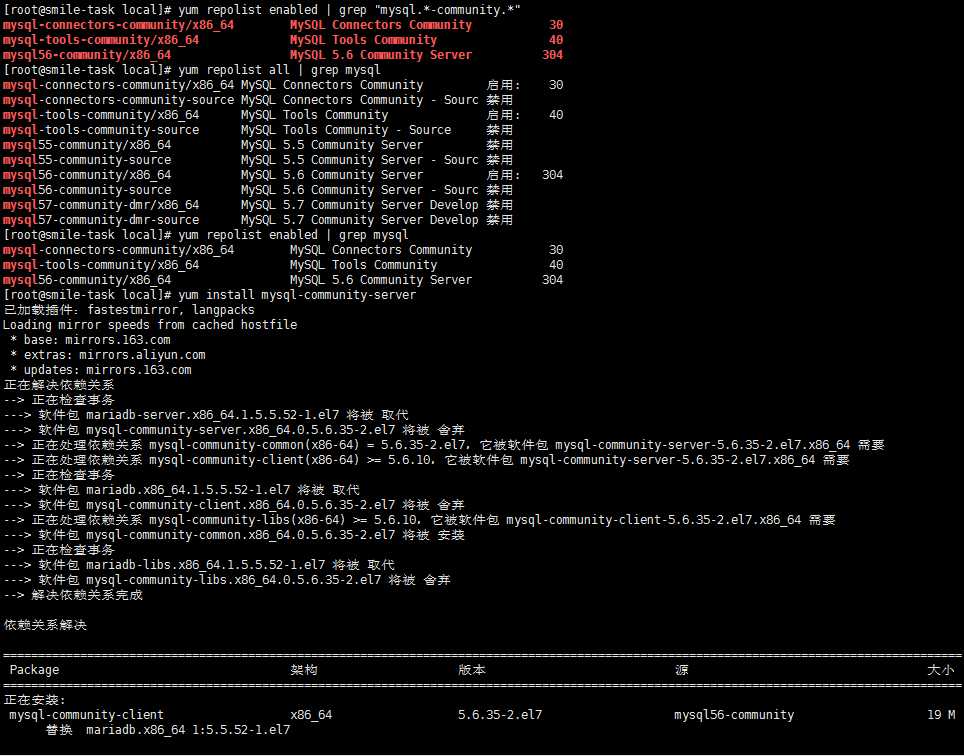Click the '源' column header

pyautogui.click(x=681, y=670)
